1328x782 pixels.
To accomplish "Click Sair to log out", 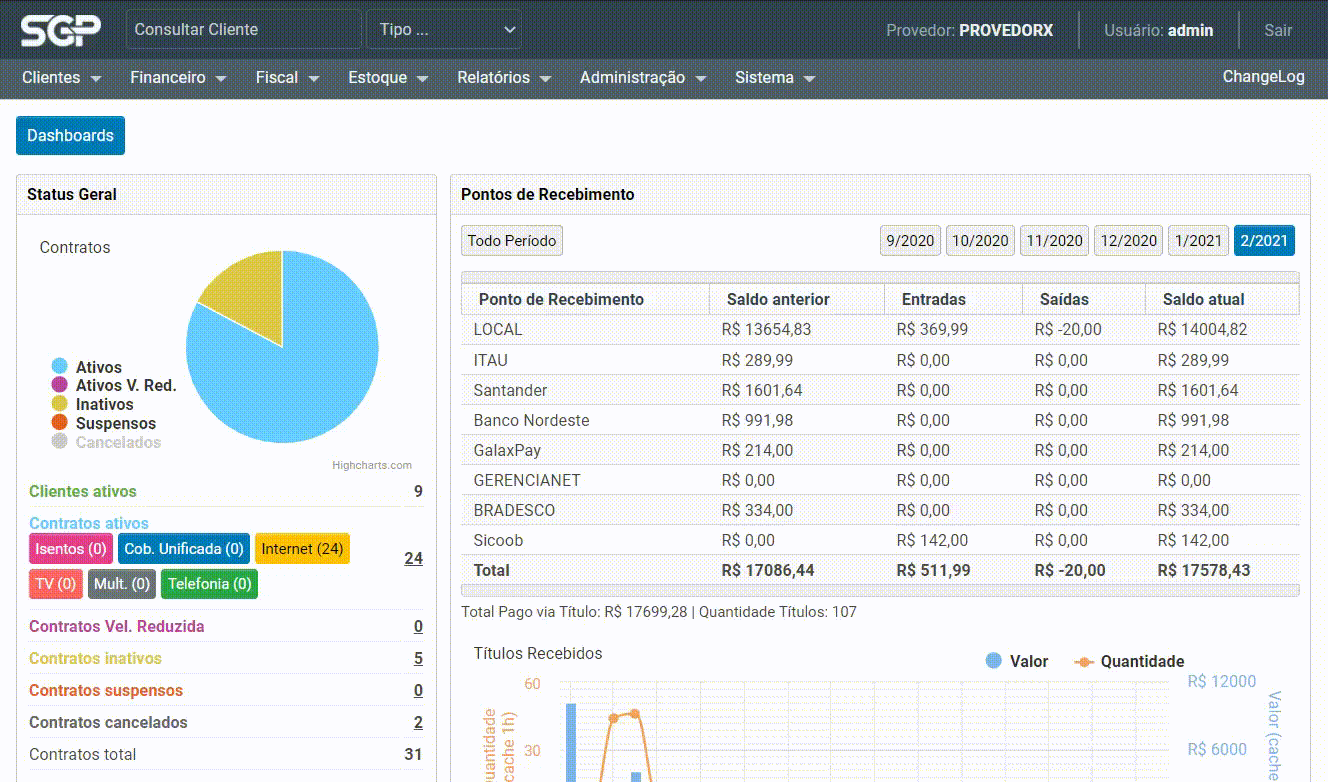I will coord(1278,30).
